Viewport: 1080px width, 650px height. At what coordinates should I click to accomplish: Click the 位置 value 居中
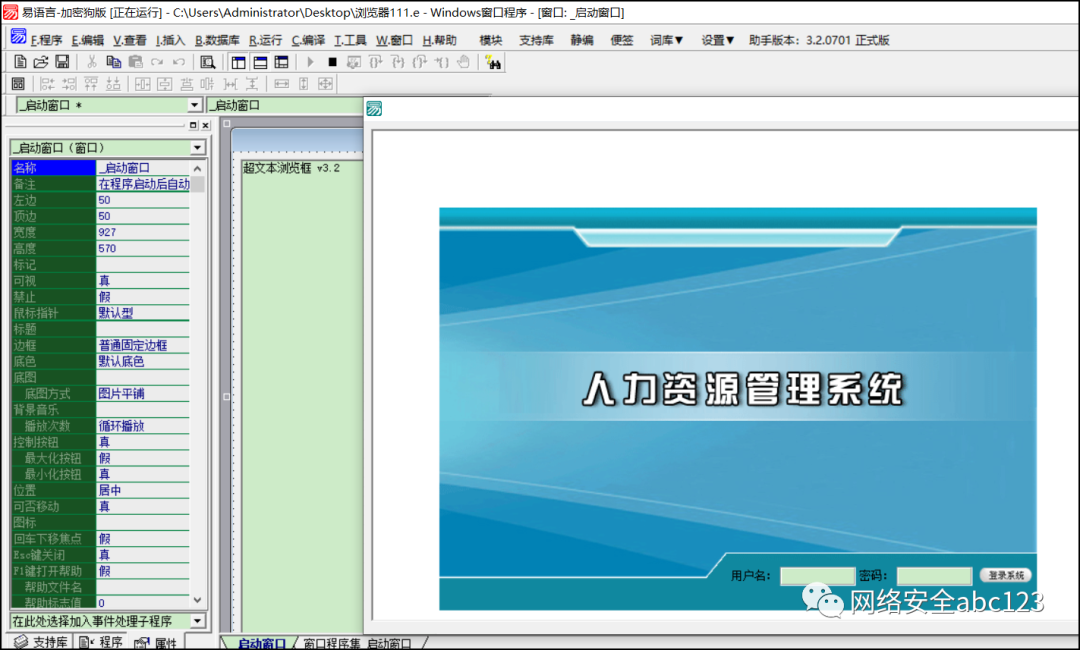point(142,490)
